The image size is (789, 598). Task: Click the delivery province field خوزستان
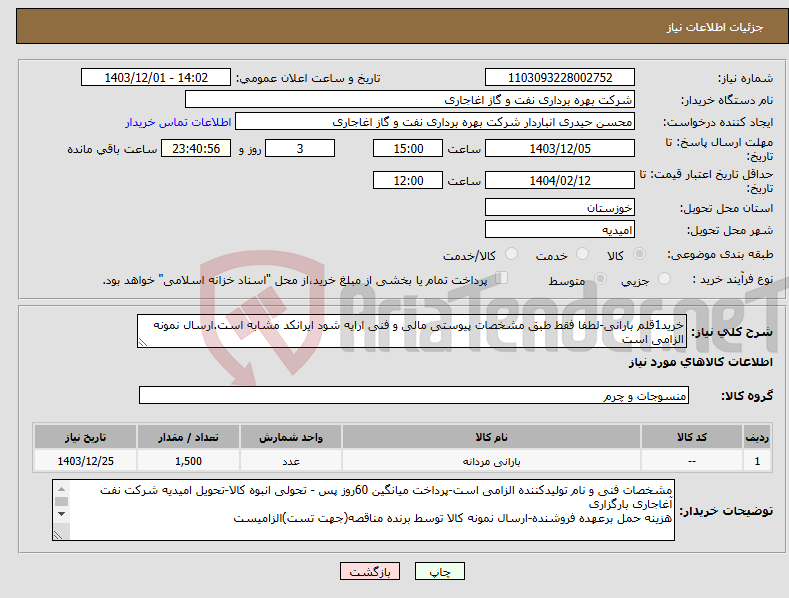pos(560,207)
